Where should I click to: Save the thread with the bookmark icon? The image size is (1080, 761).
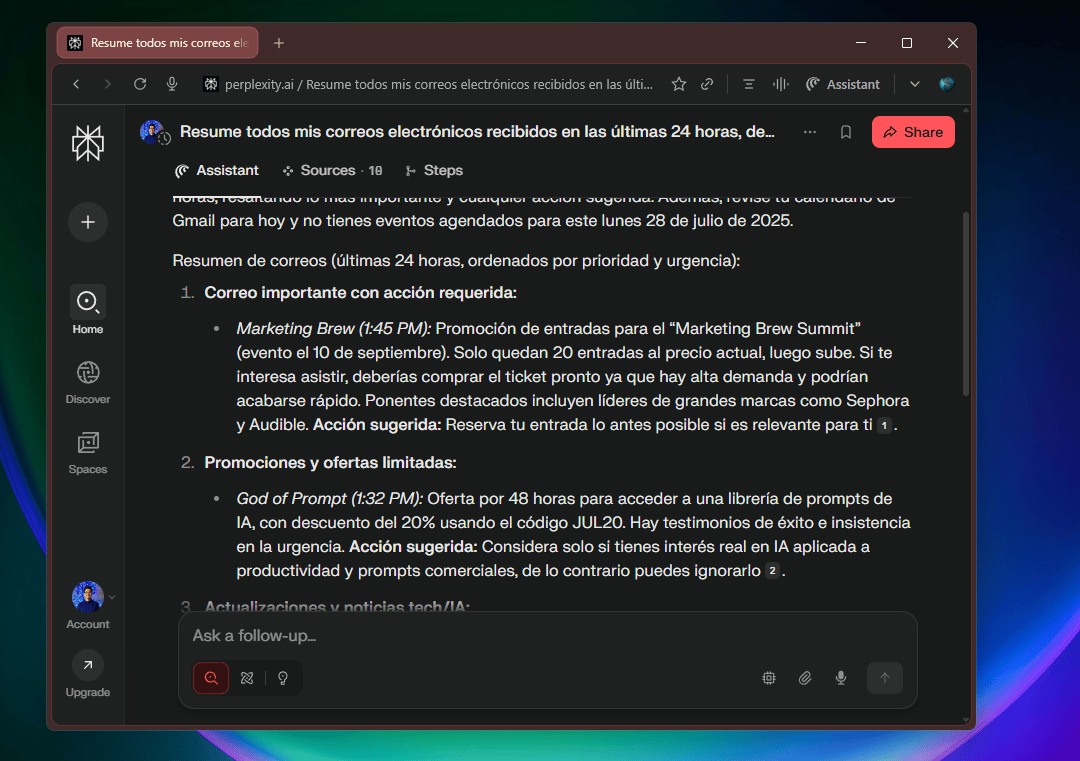pos(846,132)
